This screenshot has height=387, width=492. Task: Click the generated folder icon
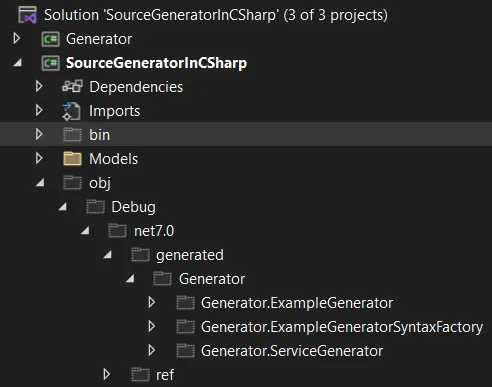(x=140, y=255)
